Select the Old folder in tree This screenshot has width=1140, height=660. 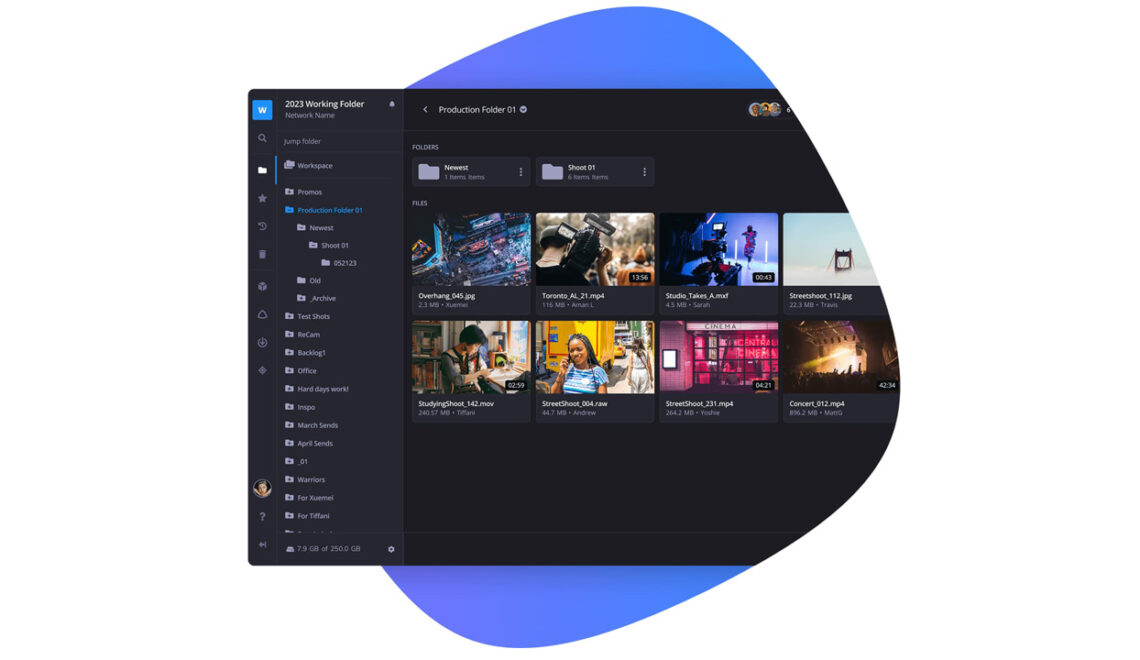tap(309, 281)
